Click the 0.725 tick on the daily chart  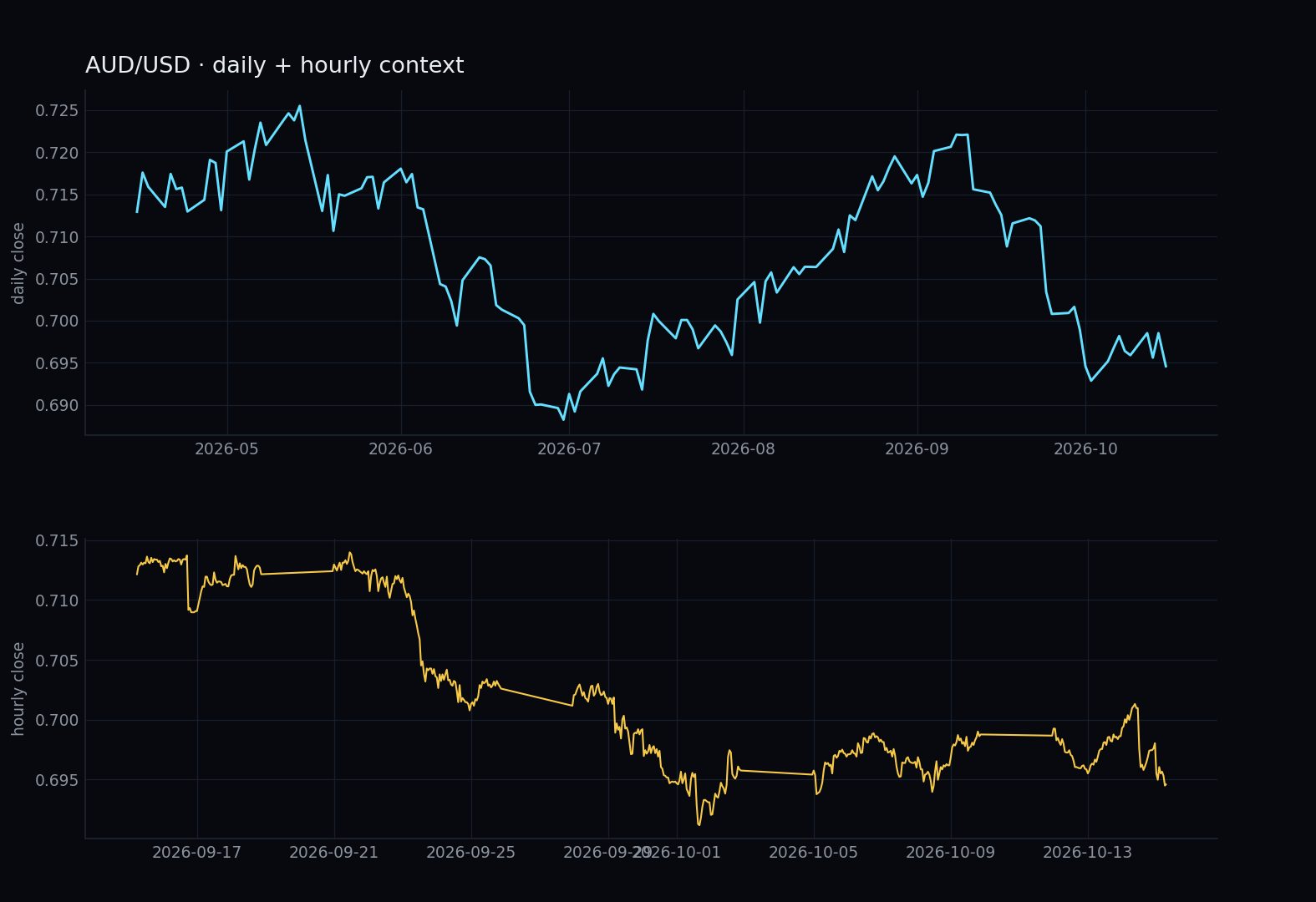pos(57,110)
